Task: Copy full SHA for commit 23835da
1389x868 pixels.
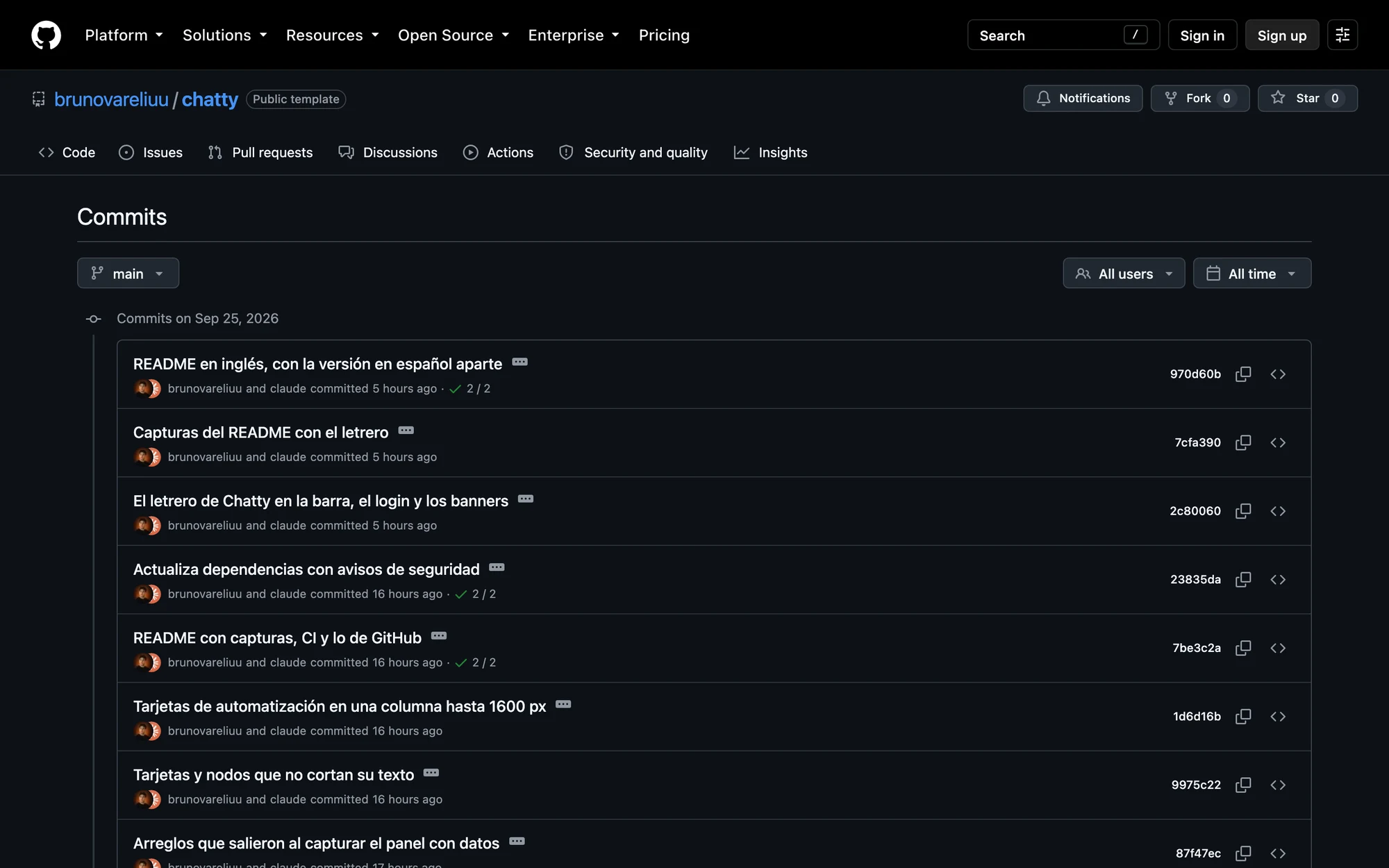Action: (1243, 579)
